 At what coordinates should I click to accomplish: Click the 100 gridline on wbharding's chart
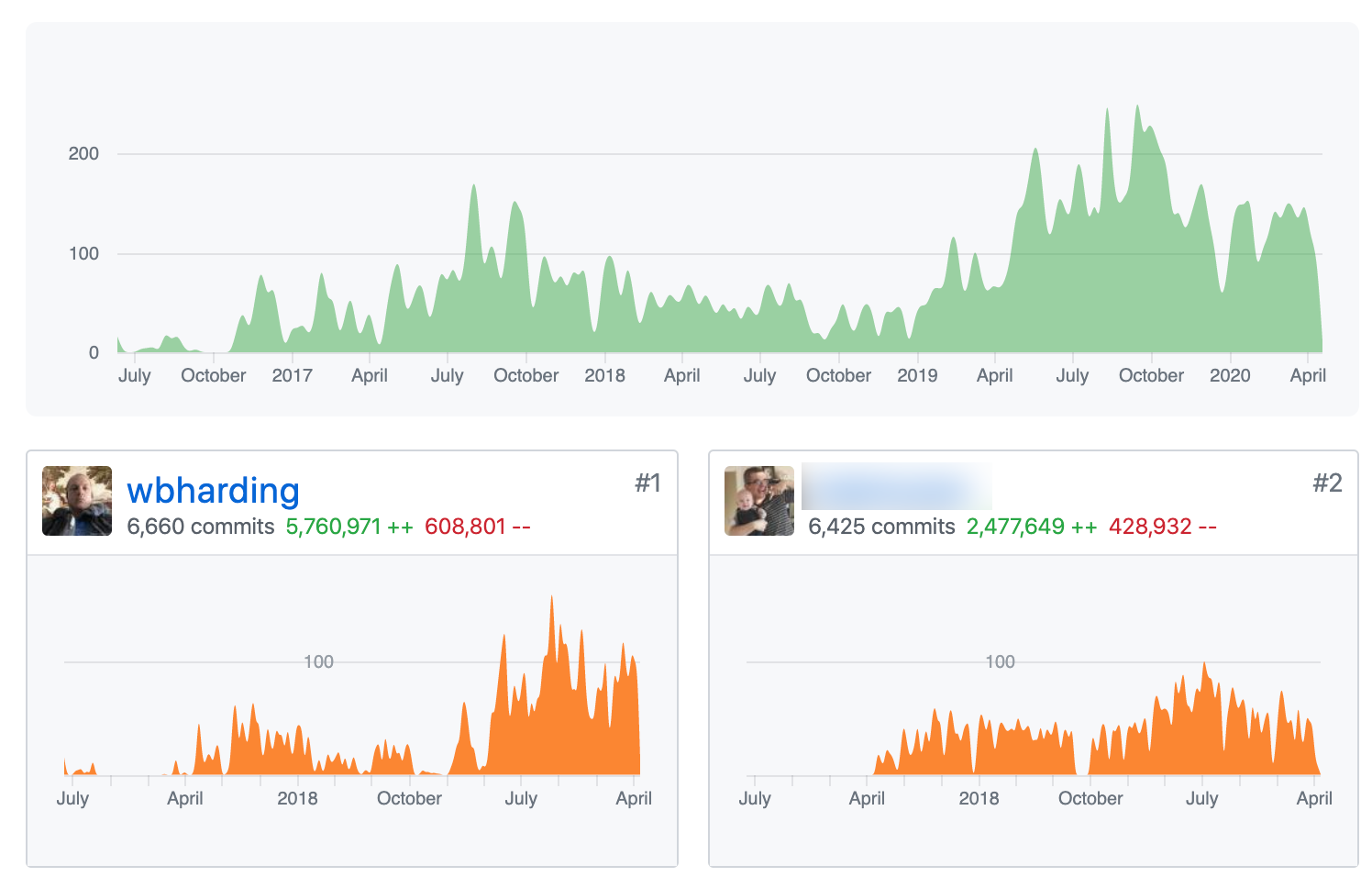click(x=319, y=660)
